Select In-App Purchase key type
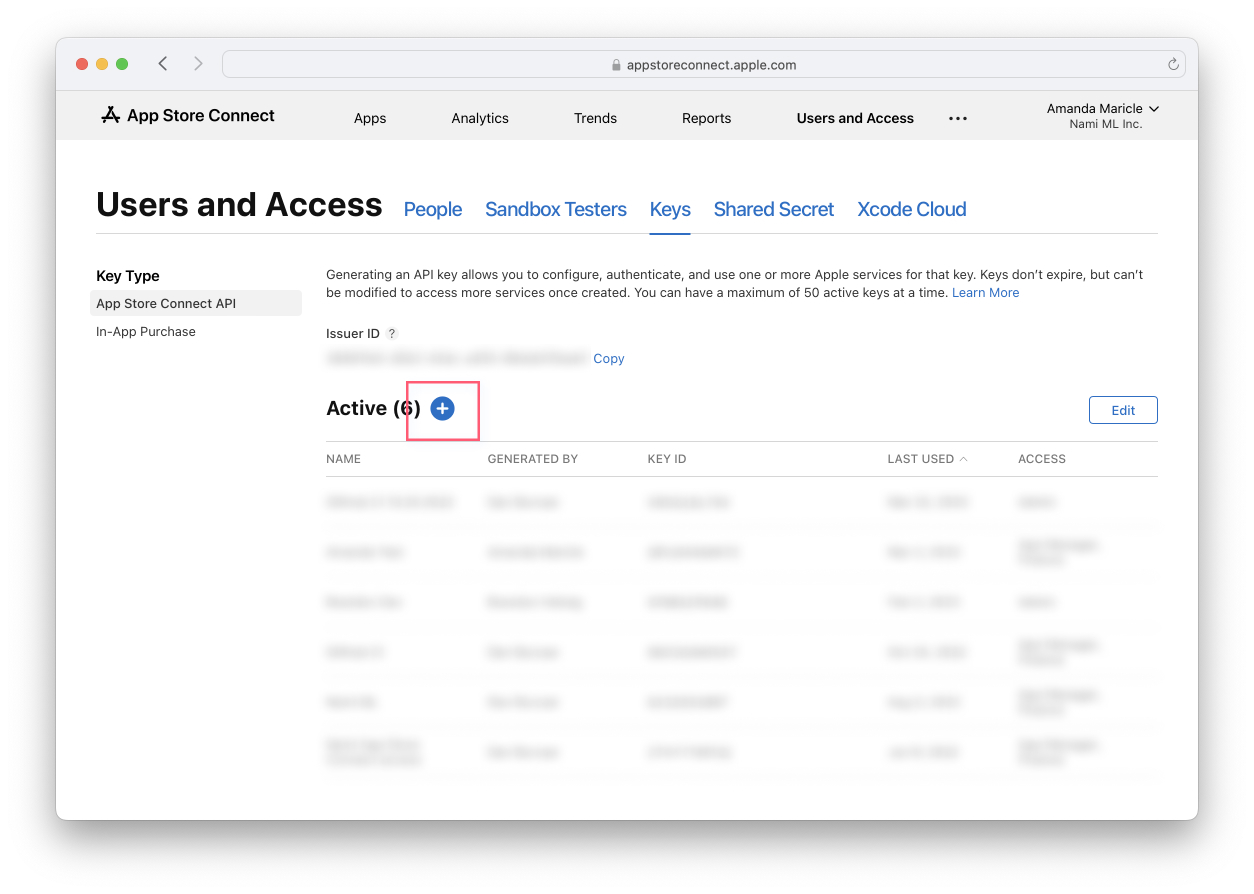The image size is (1254, 894). point(146,332)
